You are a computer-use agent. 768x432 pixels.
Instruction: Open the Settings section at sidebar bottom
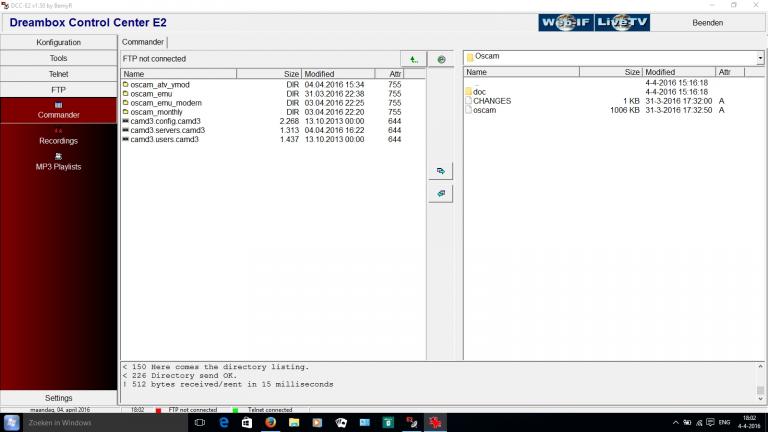[58, 398]
